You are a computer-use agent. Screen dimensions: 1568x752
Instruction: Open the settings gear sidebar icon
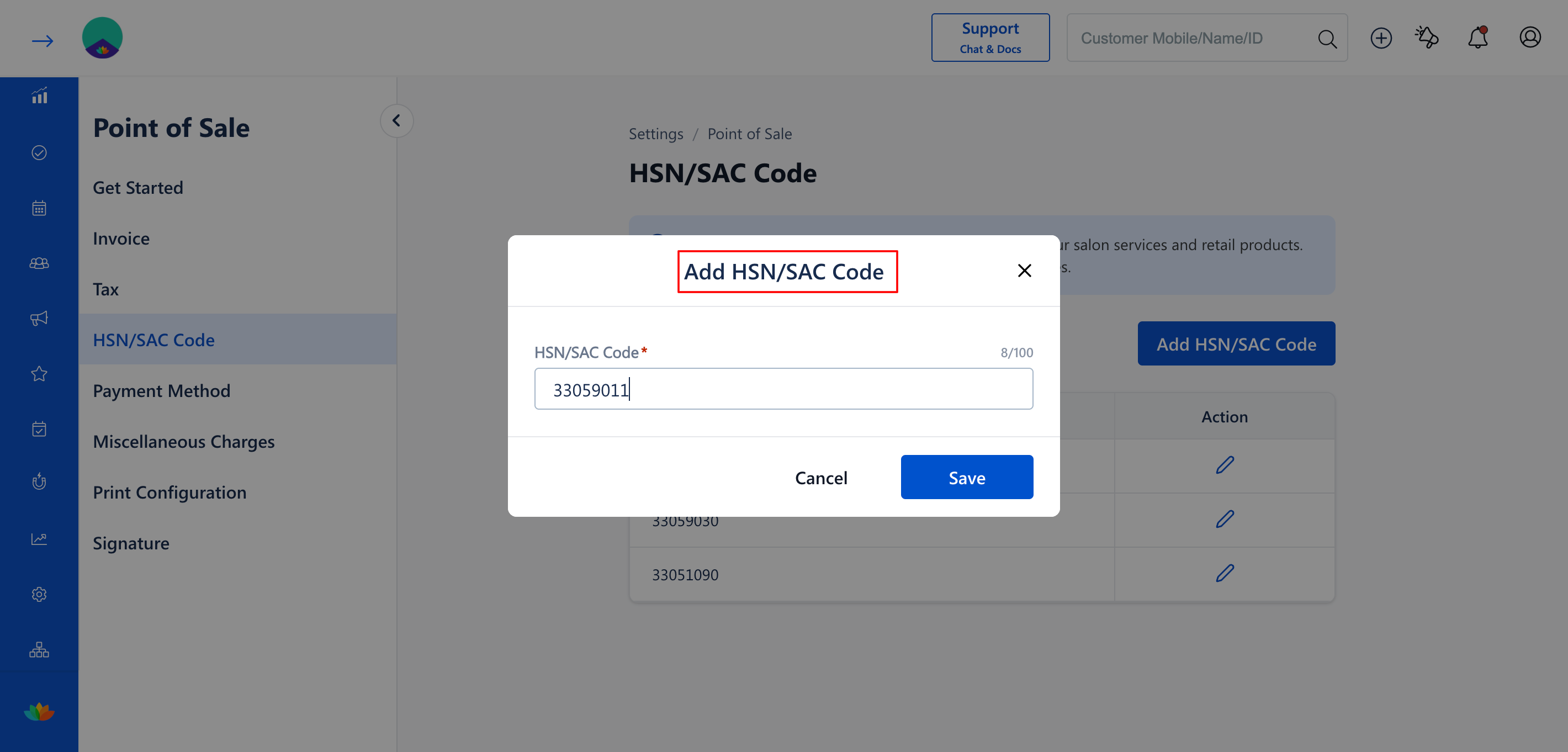(x=40, y=594)
